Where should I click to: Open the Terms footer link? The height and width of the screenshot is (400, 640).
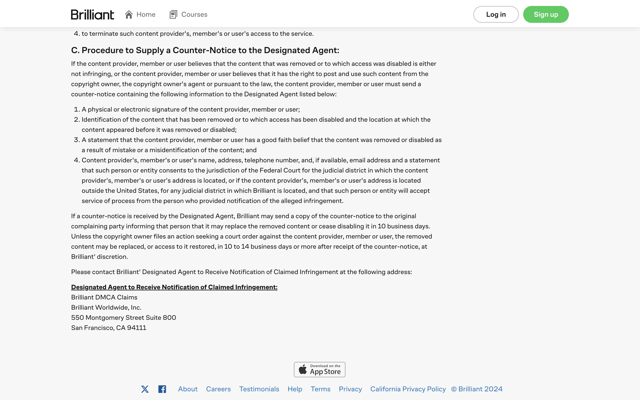(320, 389)
